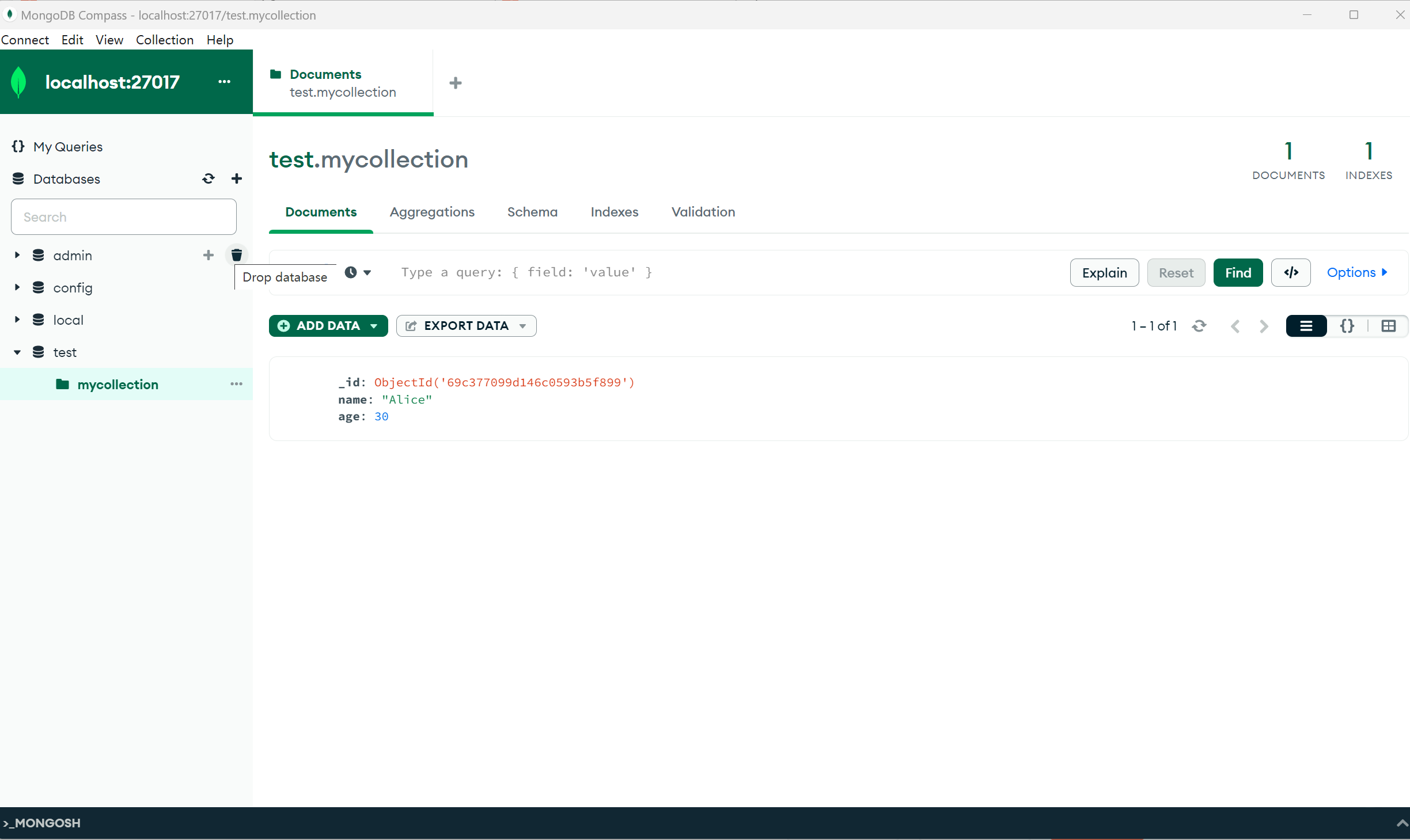This screenshot has height=840, width=1410.
Task: Switch to table view of documents
Action: (1389, 326)
